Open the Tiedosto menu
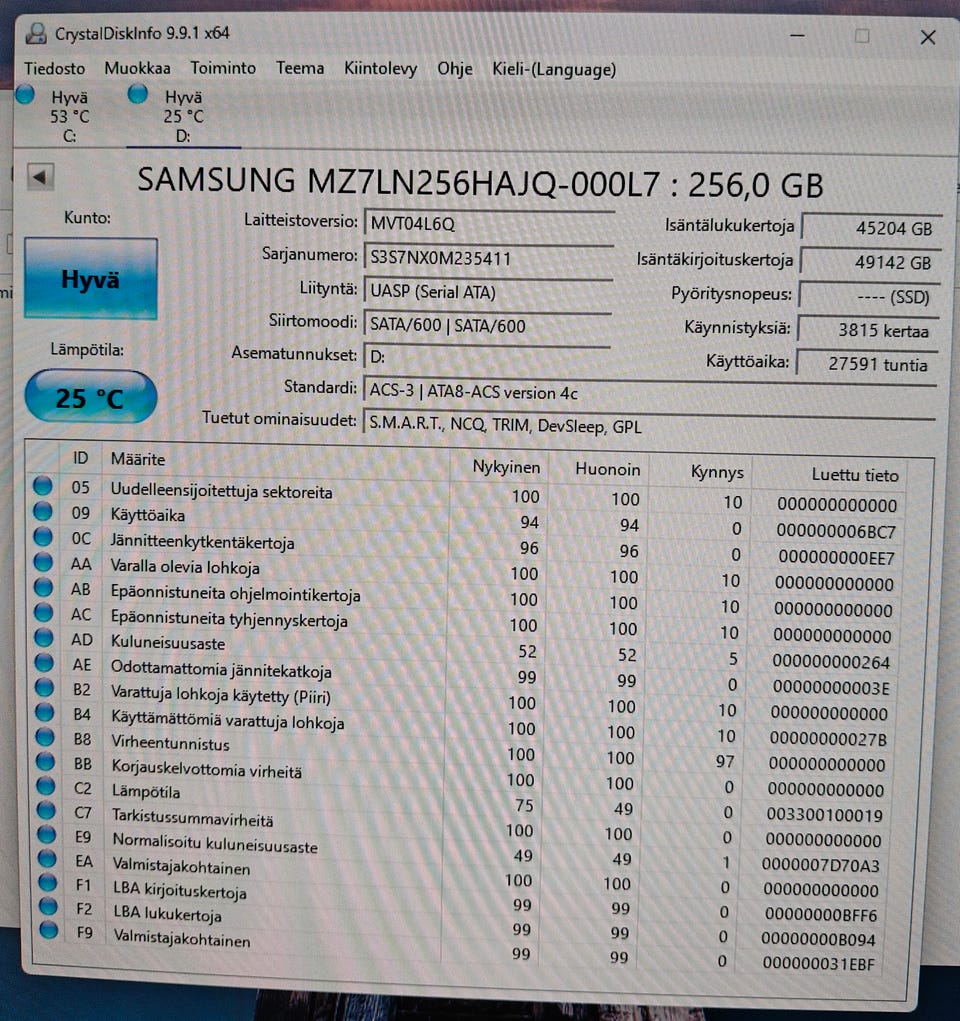 coord(55,68)
